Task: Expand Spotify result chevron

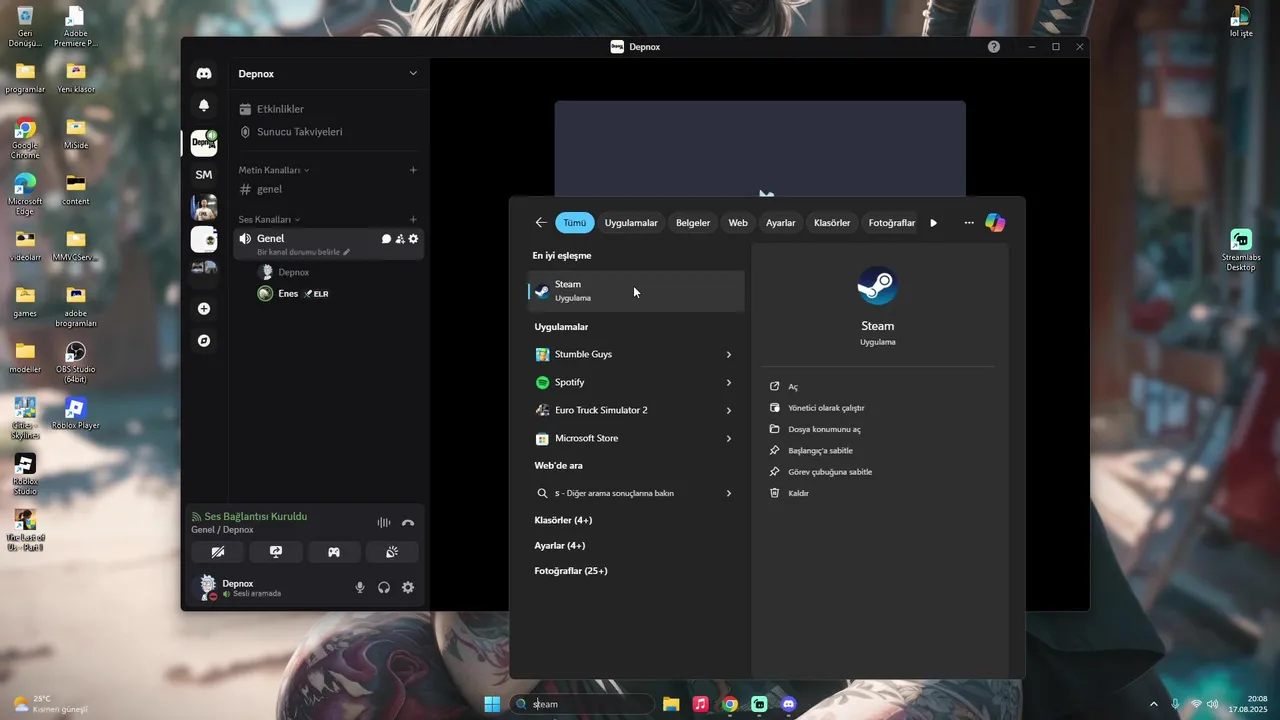Action: [x=729, y=383]
